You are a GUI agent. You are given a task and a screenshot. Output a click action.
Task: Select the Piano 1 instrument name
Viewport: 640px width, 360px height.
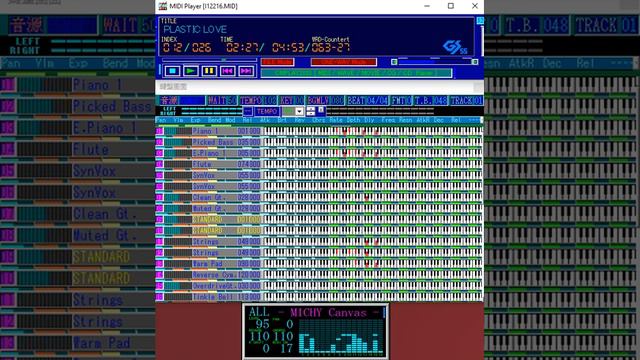(205, 131)
